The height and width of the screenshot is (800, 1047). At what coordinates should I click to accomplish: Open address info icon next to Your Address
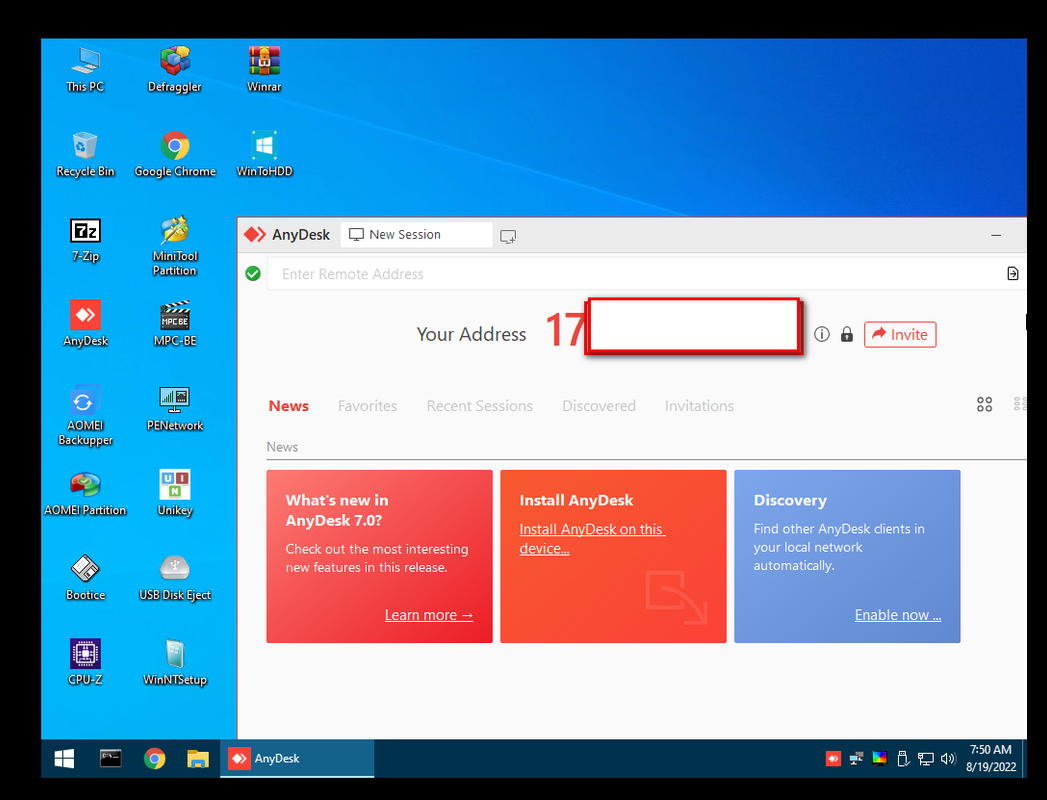(x=822, y=334)
